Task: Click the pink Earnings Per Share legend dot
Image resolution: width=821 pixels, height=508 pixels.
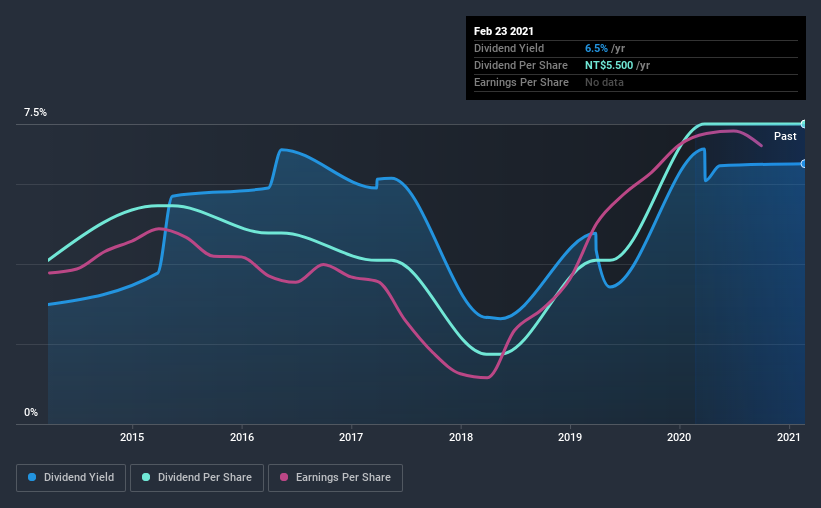Action: tap(284, 477)
